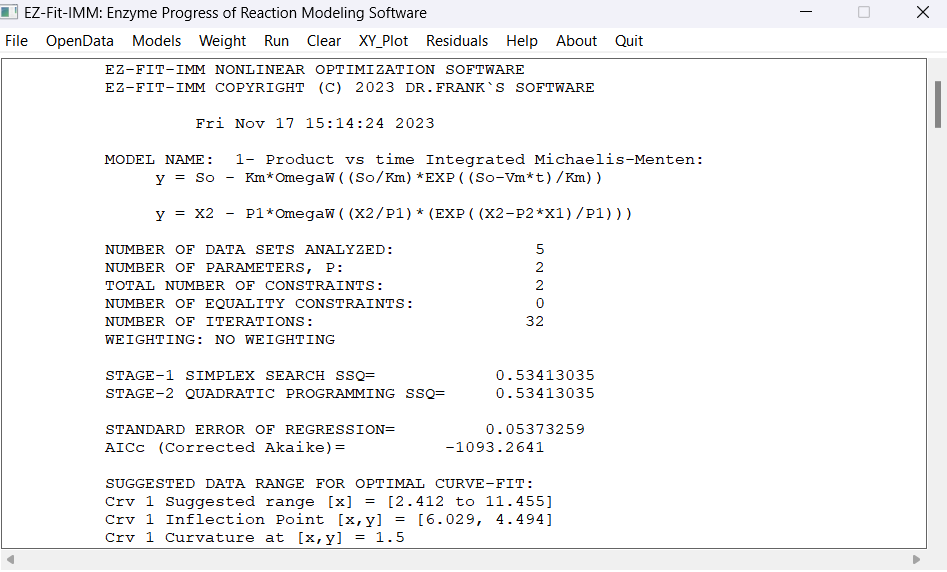Viewport: 947px width, 572px height.
Task: Click the horizontal scrollbar track
Action: 463,560
